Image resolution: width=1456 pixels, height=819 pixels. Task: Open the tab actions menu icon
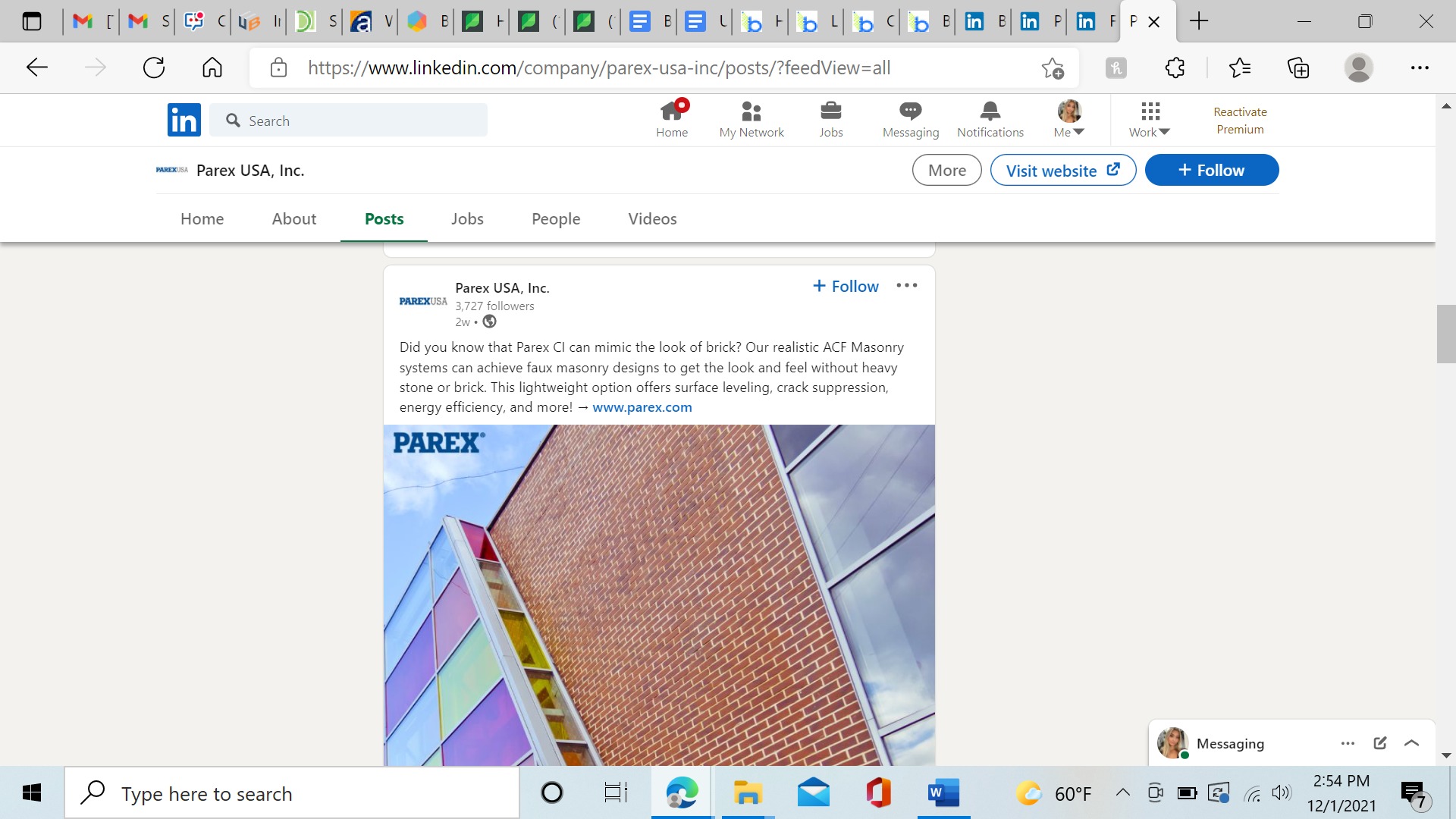coord(32,21)
